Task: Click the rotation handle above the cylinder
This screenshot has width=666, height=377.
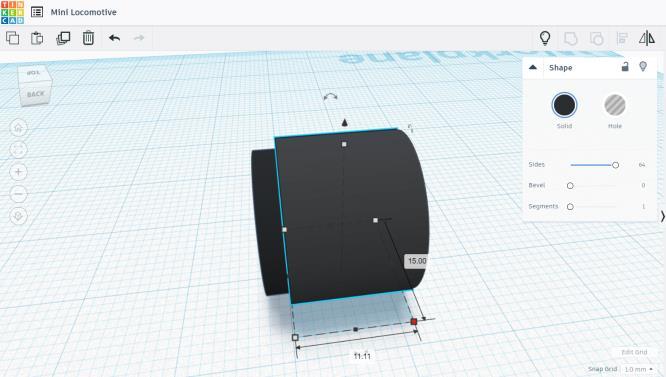Action: (330, 97)
